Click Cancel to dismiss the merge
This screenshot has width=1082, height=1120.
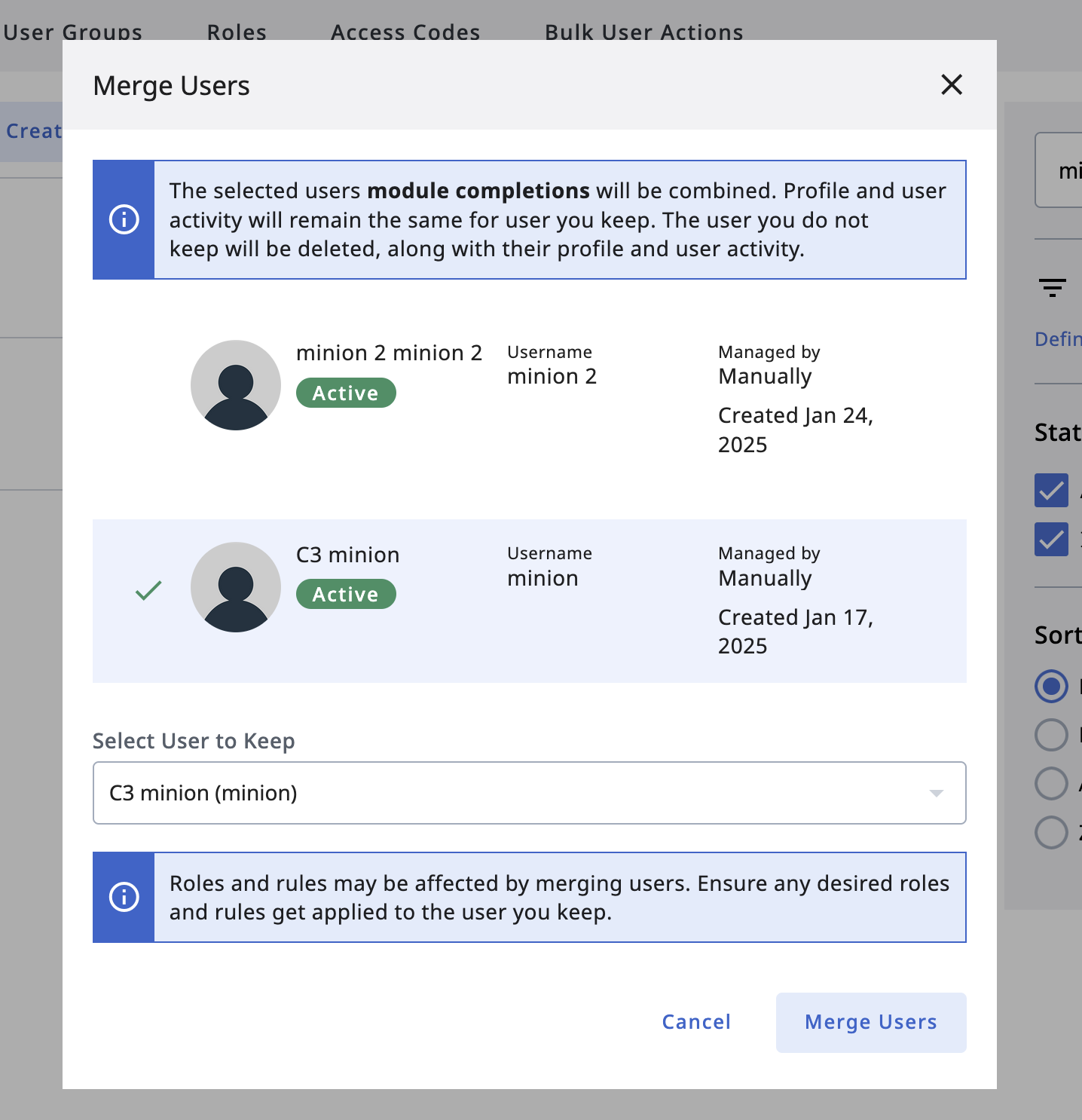696,1022
